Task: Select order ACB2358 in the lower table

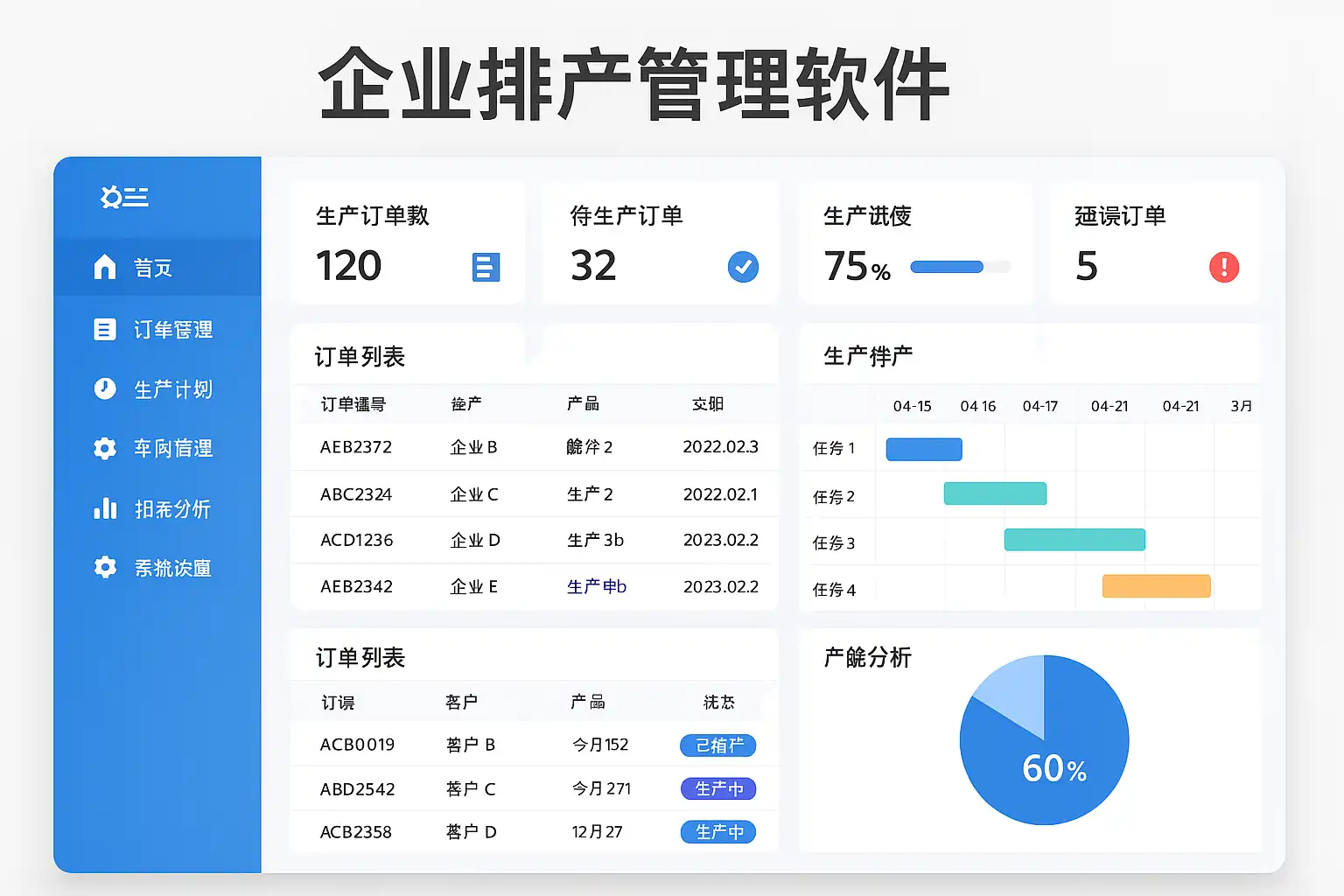Action: pos(355,832)
